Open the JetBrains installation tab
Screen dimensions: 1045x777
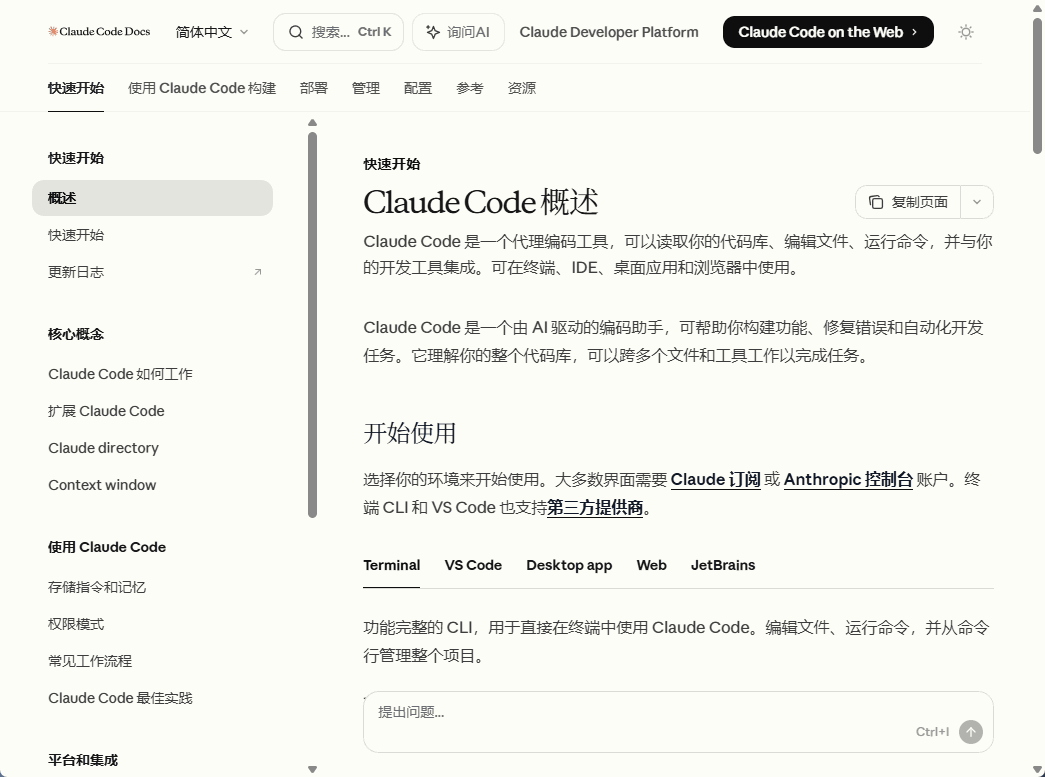(723, 565)
